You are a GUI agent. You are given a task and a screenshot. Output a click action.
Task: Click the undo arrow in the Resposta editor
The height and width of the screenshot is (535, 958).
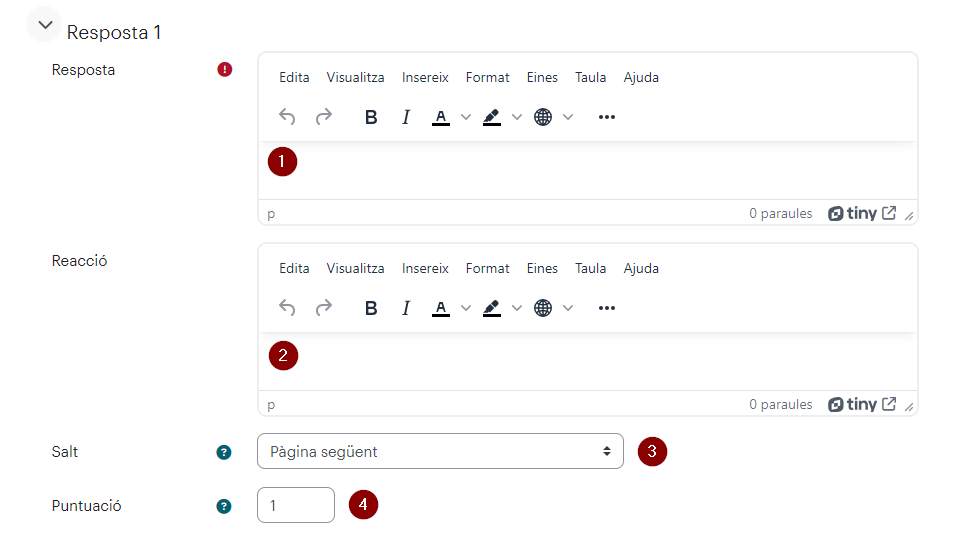287,117
